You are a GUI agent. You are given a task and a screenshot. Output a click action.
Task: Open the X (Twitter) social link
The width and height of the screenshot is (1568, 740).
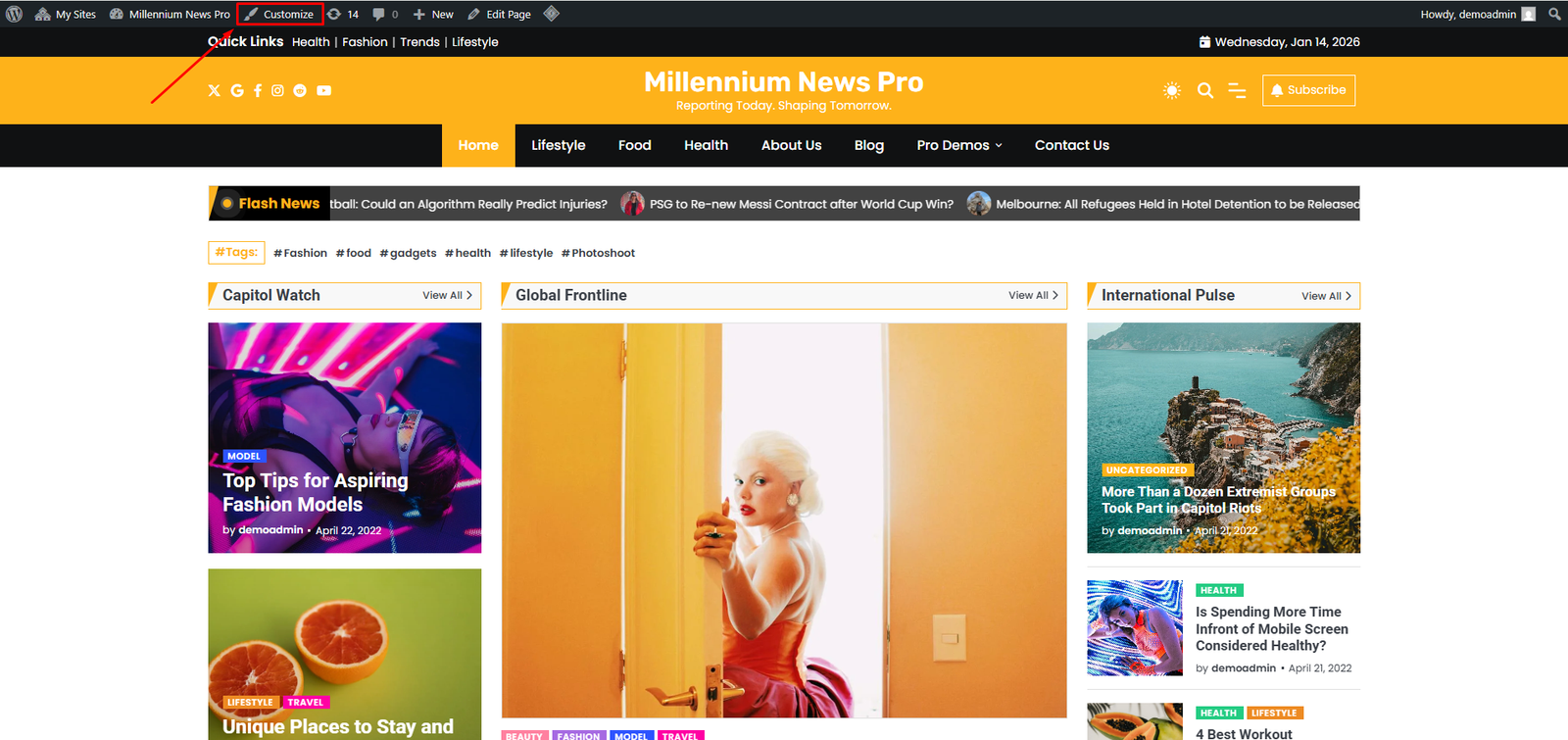click(215, 90)
